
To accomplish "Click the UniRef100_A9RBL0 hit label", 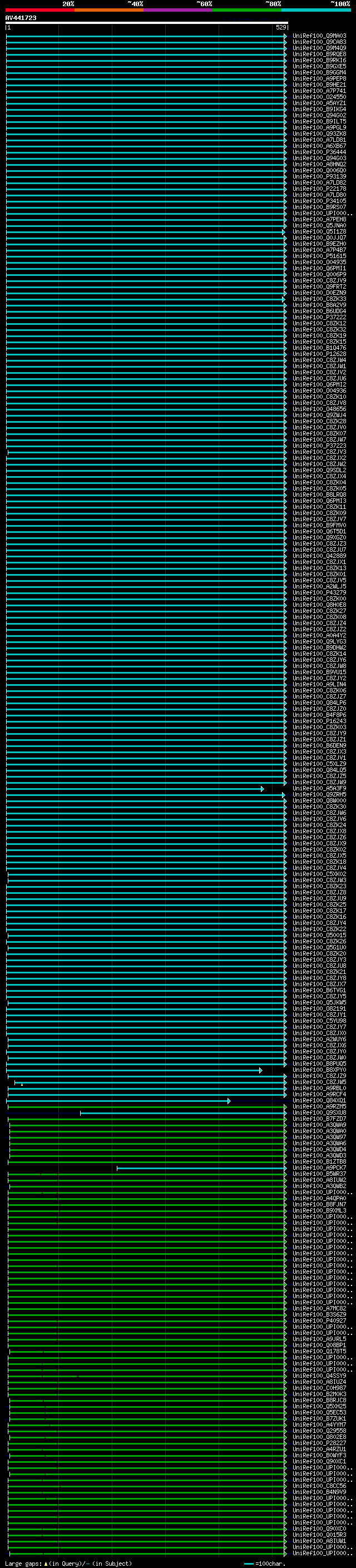I will [319, 1088].
